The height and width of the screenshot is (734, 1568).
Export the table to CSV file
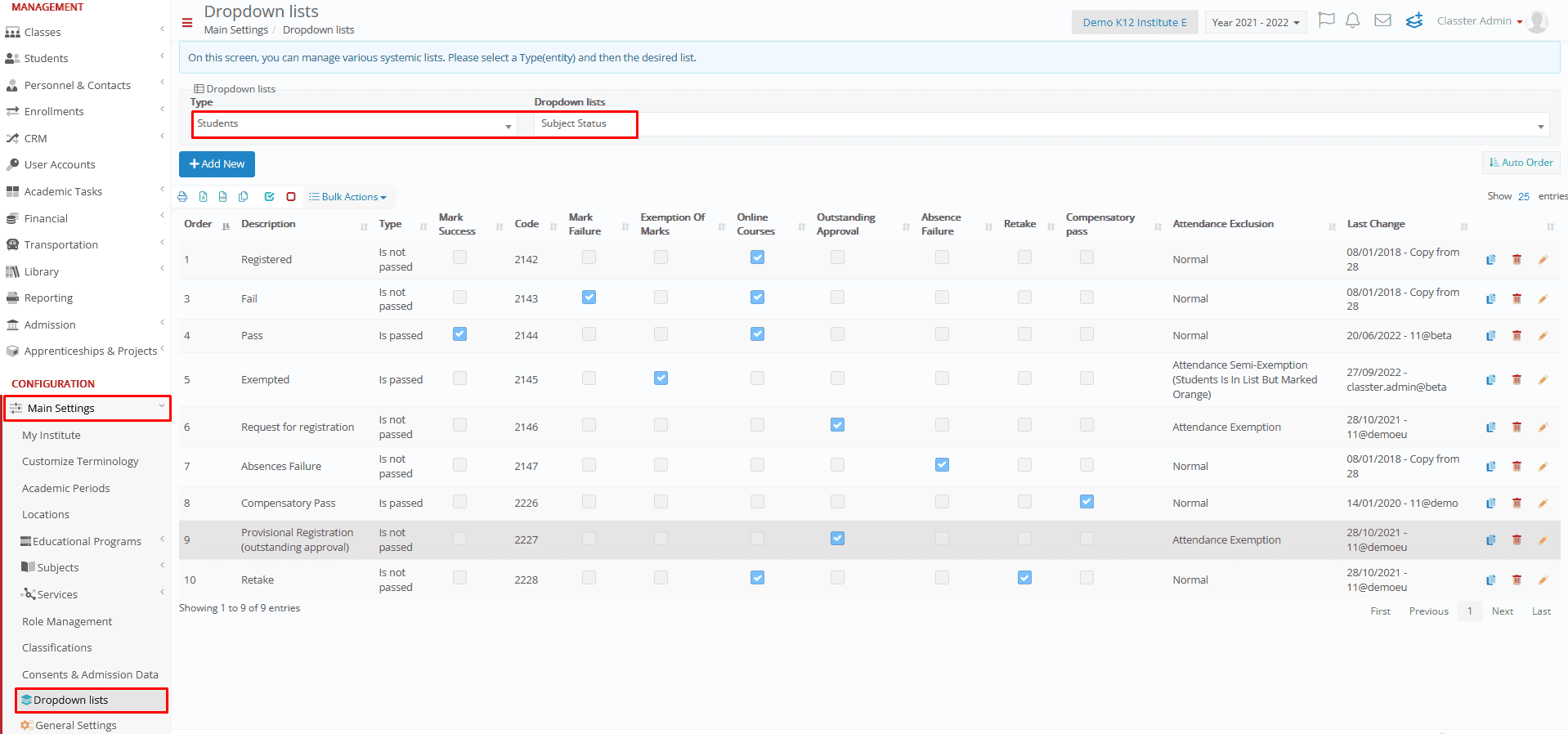pos(223,197)
